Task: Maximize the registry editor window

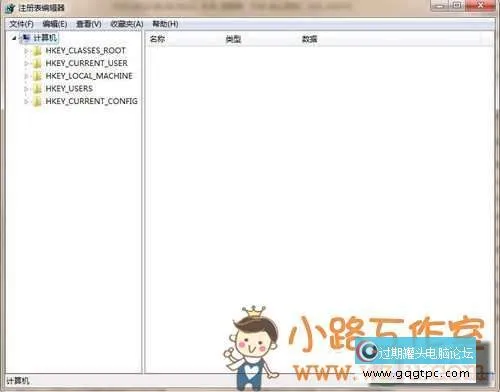Action: coord(456,5)
